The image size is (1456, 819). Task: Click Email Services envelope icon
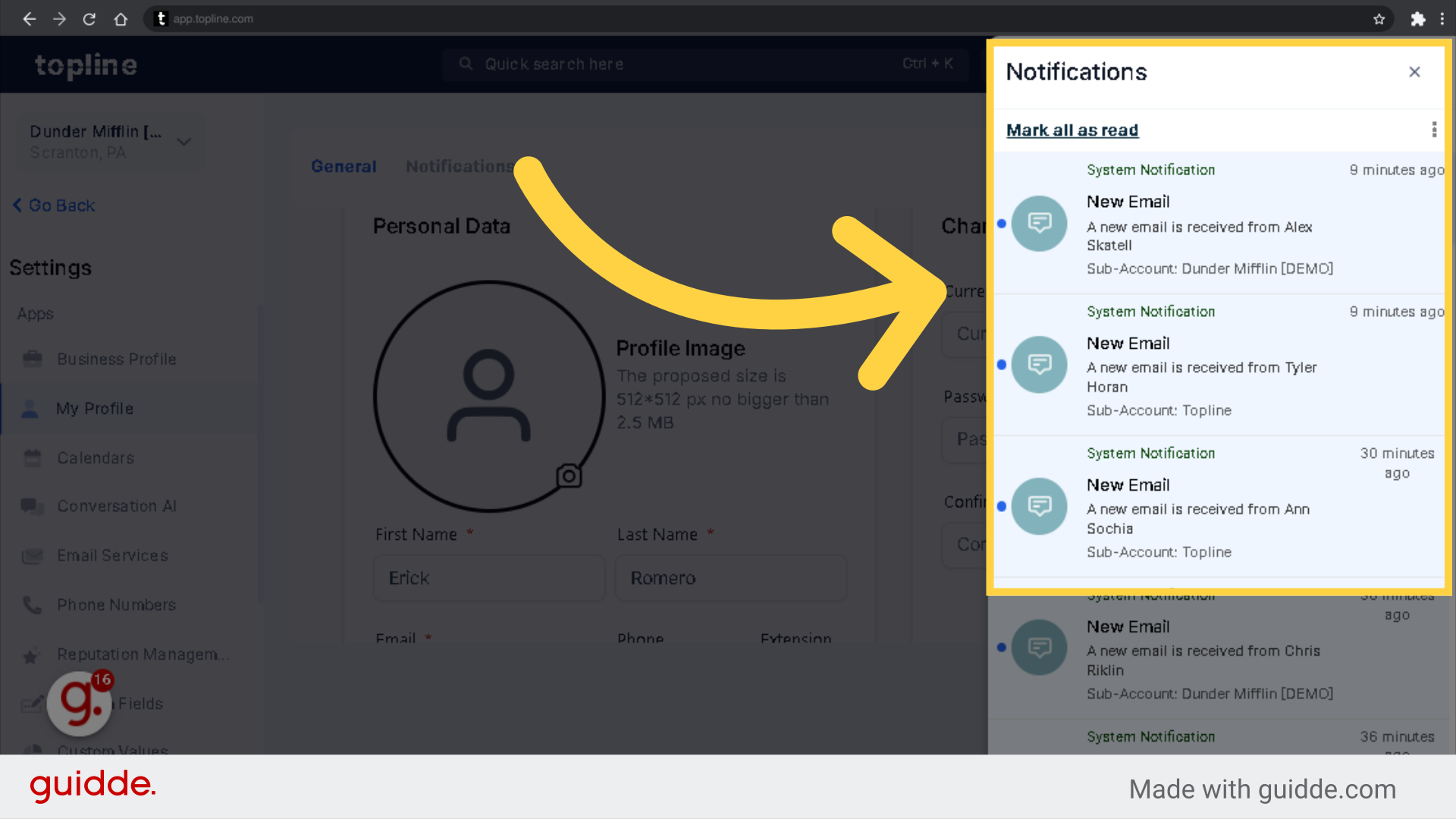coord(32,557)
